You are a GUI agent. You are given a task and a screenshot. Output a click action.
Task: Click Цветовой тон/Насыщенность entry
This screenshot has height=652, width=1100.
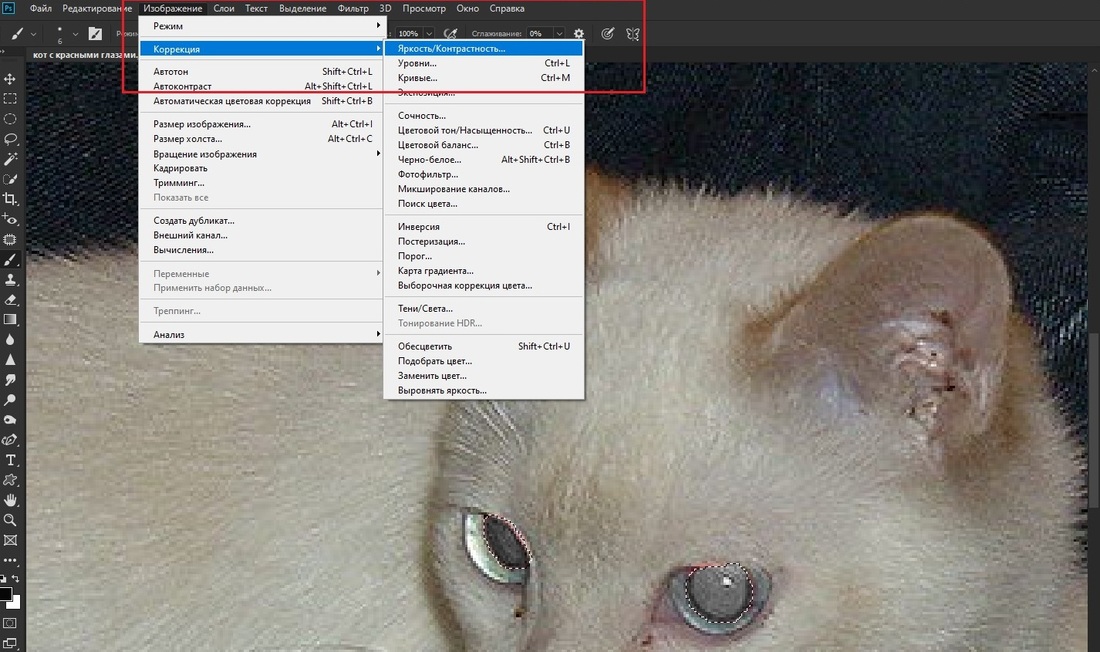click(x=465, y=130)
